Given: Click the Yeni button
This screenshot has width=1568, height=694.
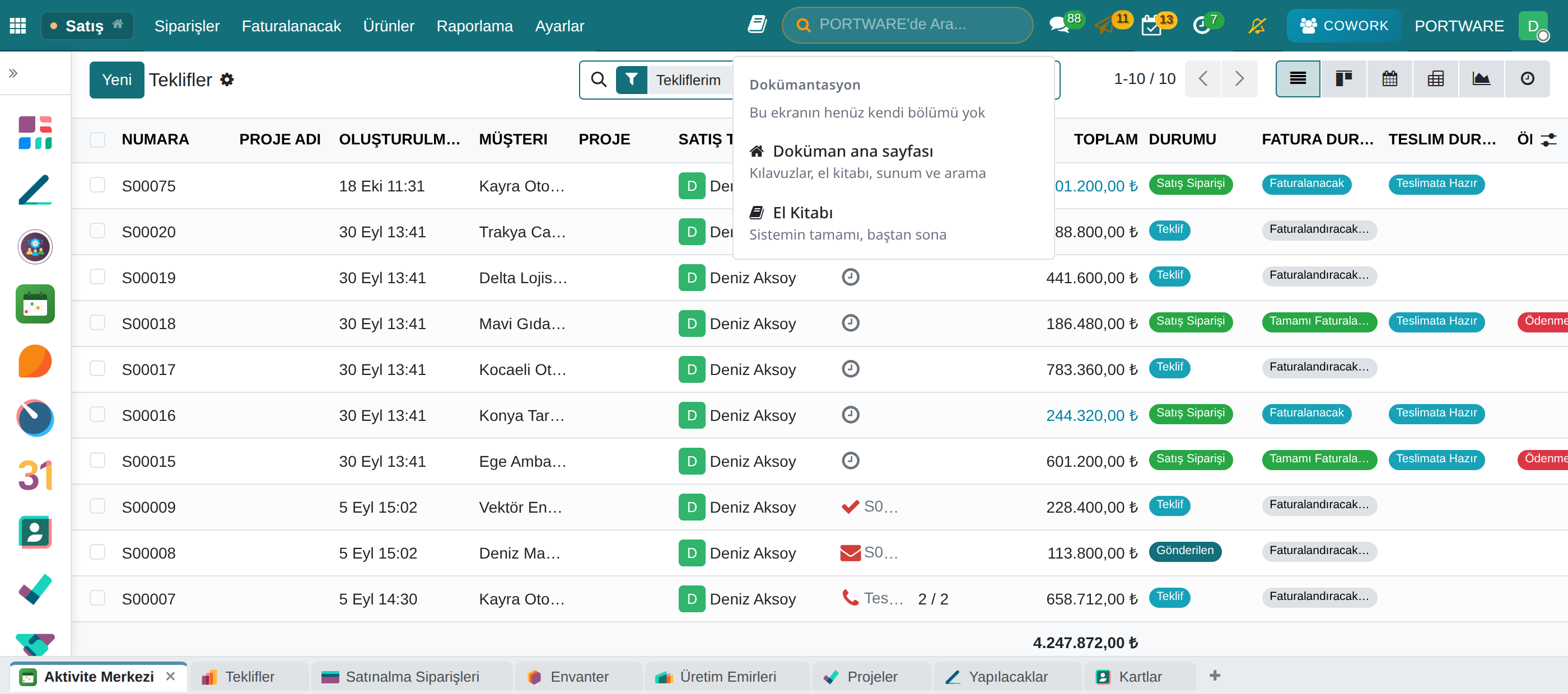Looking at the screenshot, I should coord(116,79).
